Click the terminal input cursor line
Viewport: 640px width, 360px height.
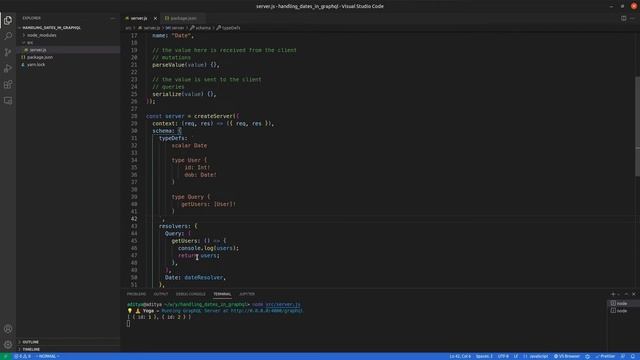pyautogui.click(x=128, y=324)
